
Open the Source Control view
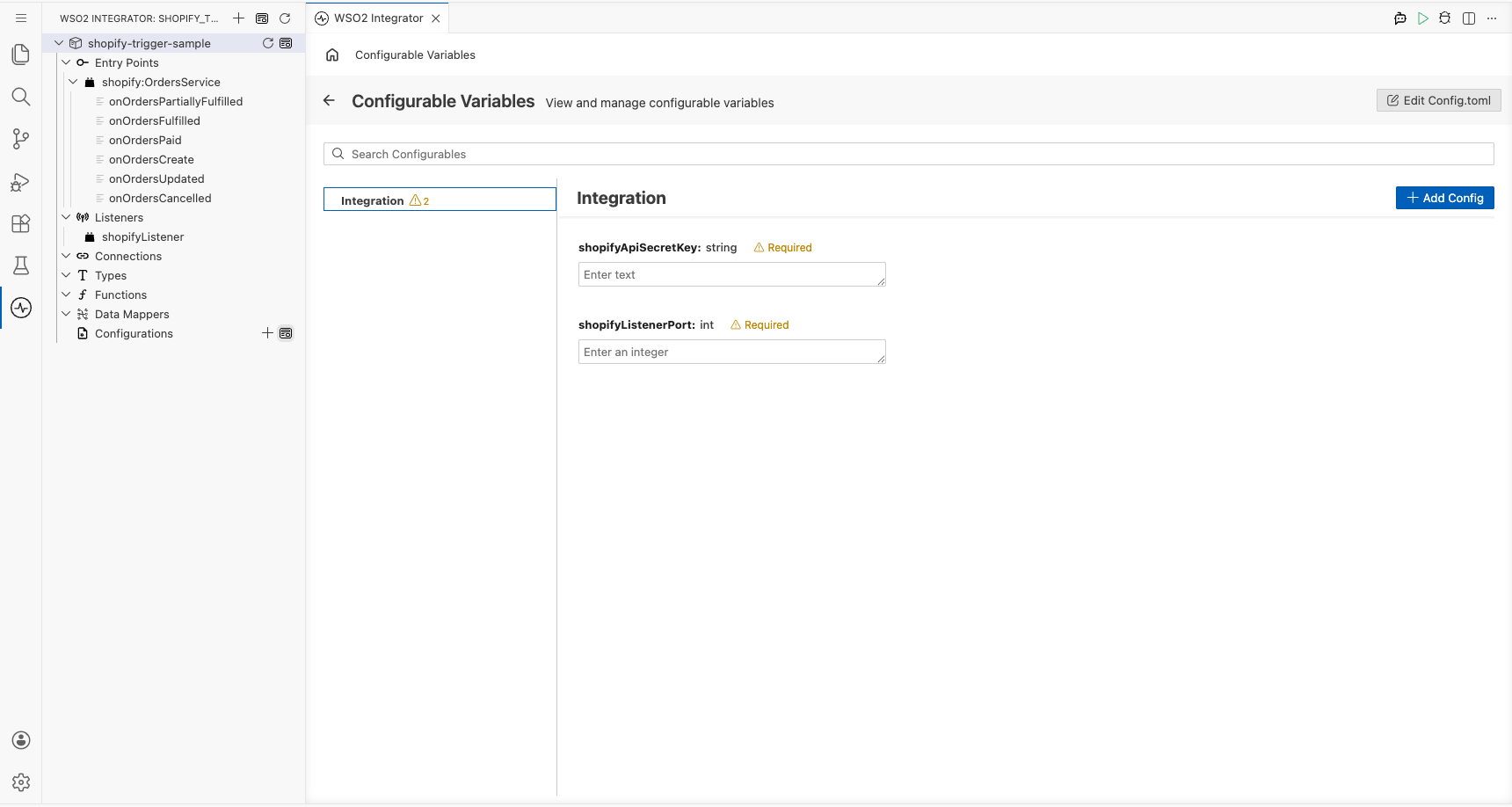pos(21,139)
